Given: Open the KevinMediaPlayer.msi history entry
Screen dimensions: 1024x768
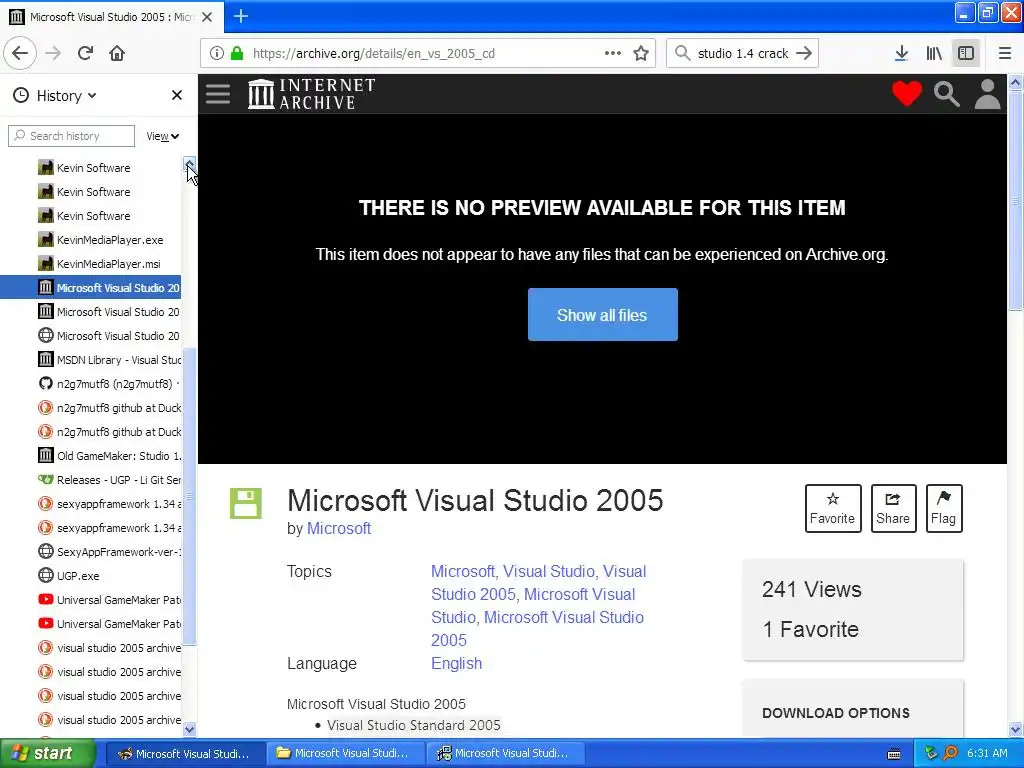Looking at the screenshot, I should click(100, 264).
